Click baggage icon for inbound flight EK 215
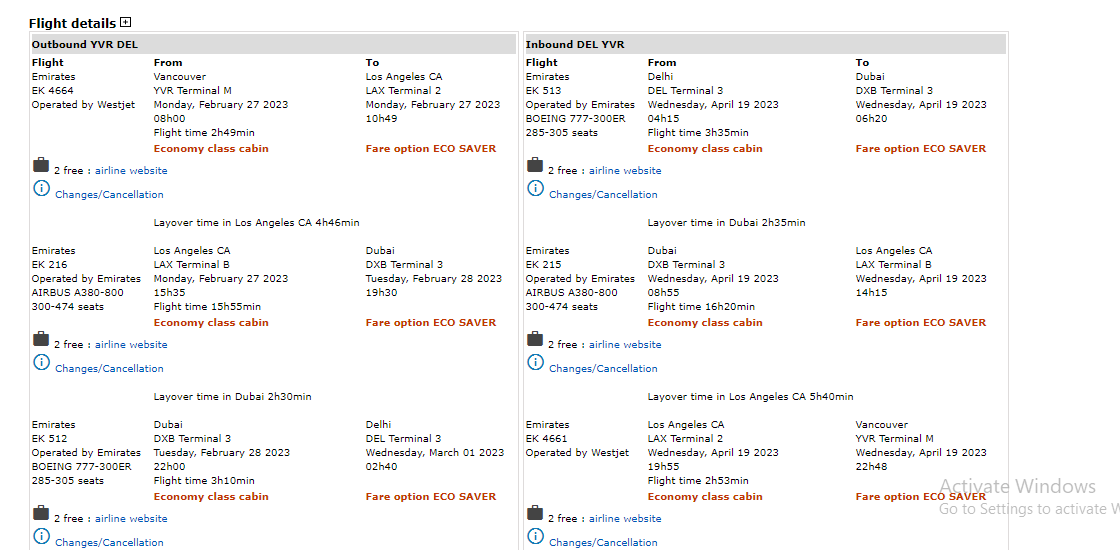The width and height of the screenshot is (1120, 550). tap(535, 339)
